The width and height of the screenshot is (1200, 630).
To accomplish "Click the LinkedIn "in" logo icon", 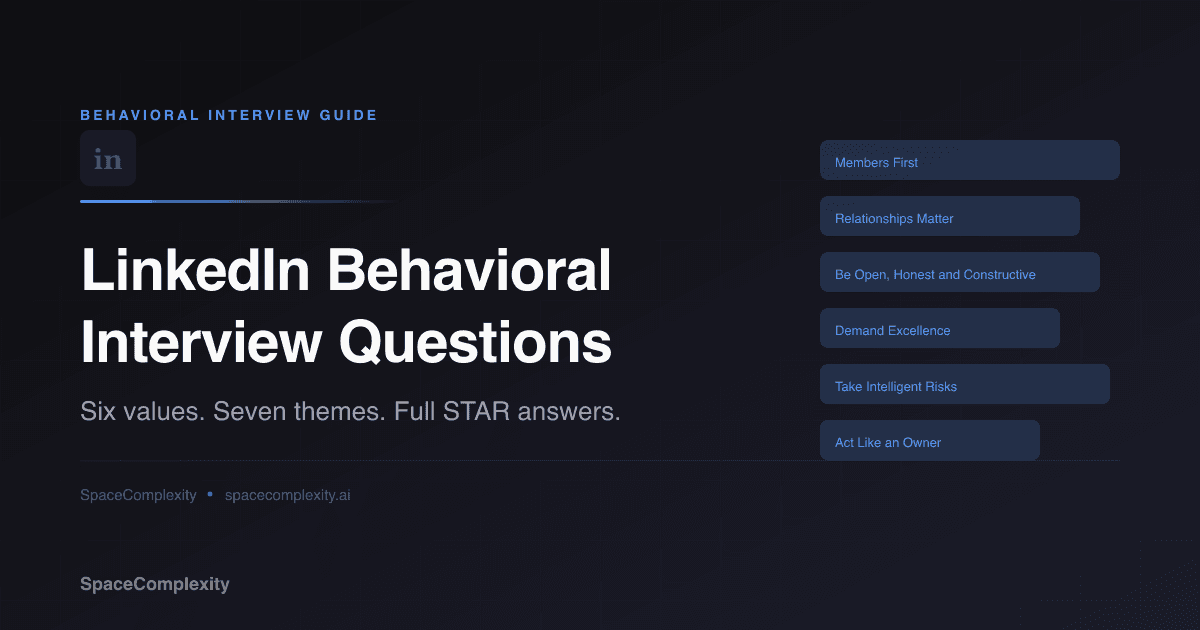I will coord(108,158).
